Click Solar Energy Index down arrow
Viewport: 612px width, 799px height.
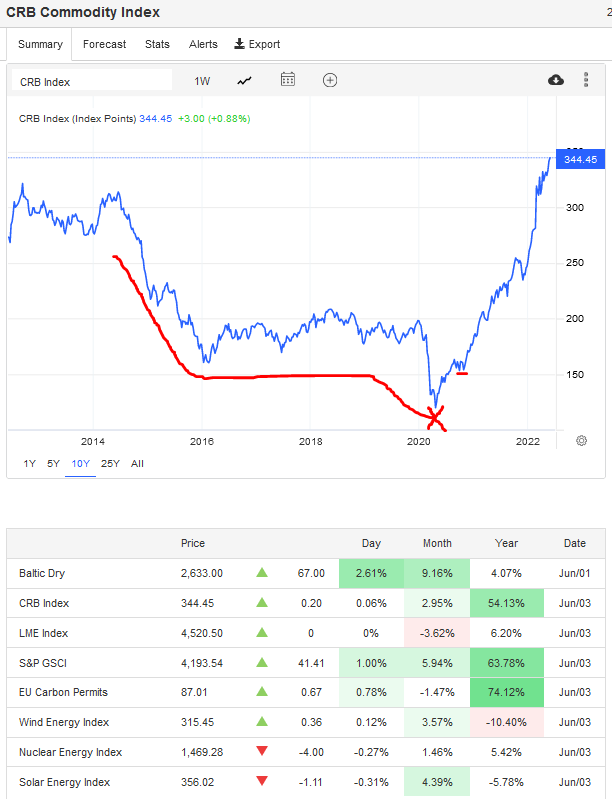(262, 781)
